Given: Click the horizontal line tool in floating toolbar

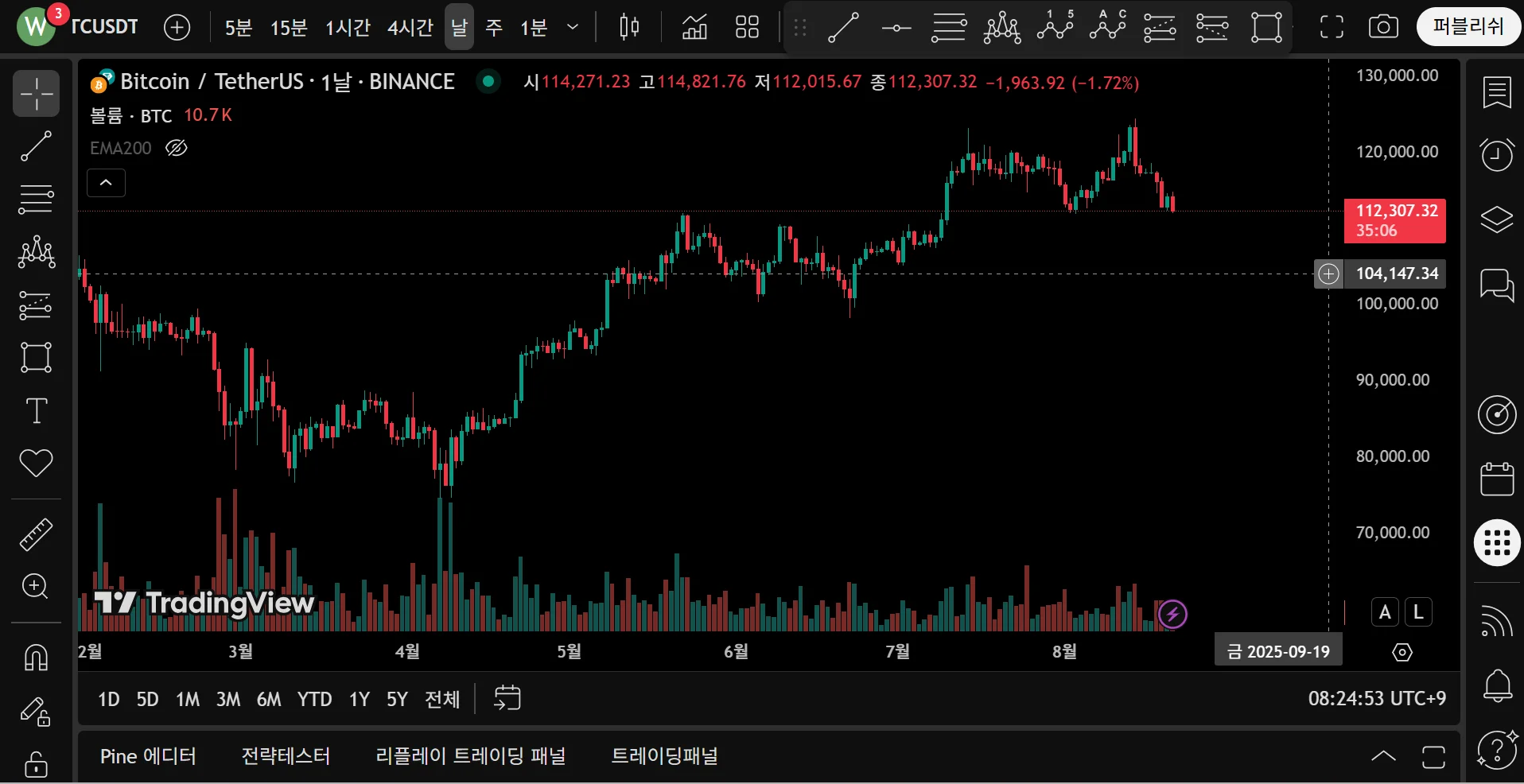Looking at the screenshot, I should point(896,28).
